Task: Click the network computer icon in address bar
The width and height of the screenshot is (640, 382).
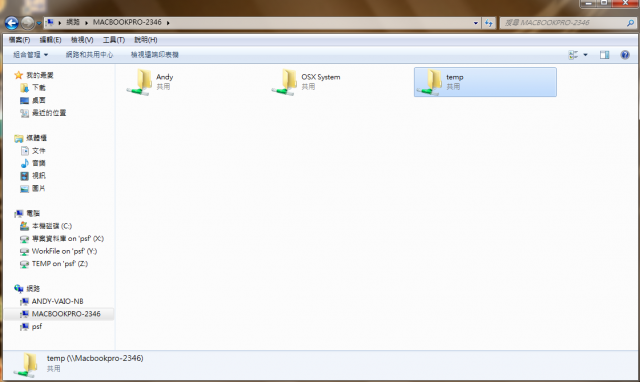Action: pos(49,22)
